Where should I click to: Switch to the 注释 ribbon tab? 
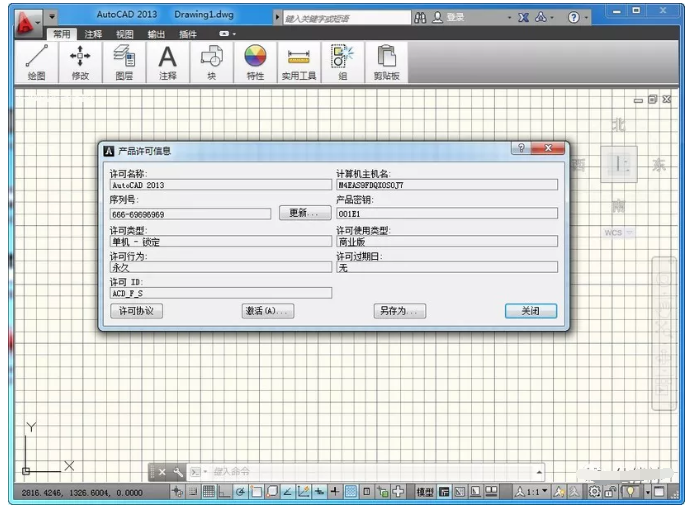pyautogui.click(x=93, y=34)
